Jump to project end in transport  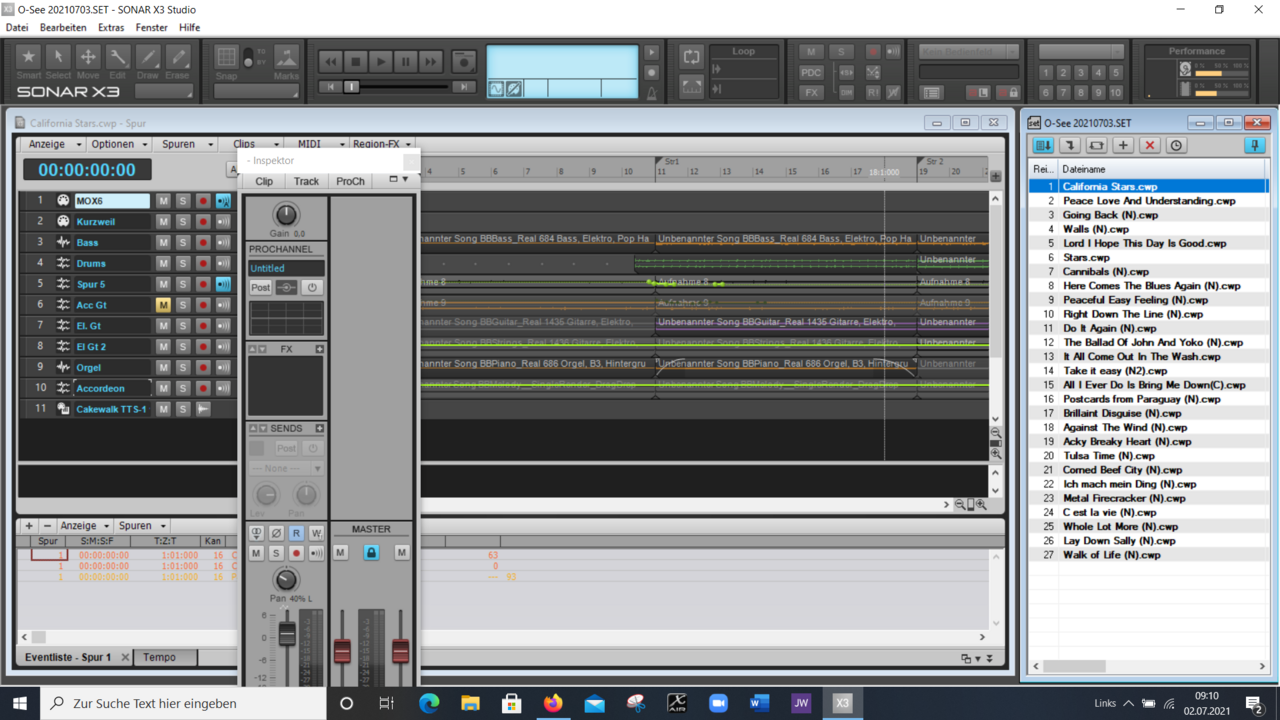[x=464, y=87]
